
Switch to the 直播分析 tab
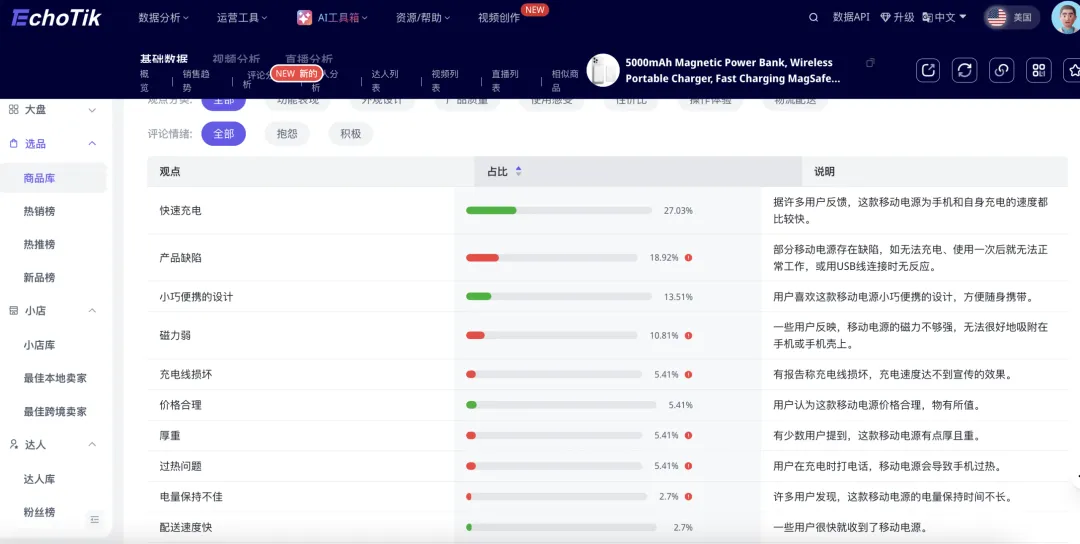(309, 59)
